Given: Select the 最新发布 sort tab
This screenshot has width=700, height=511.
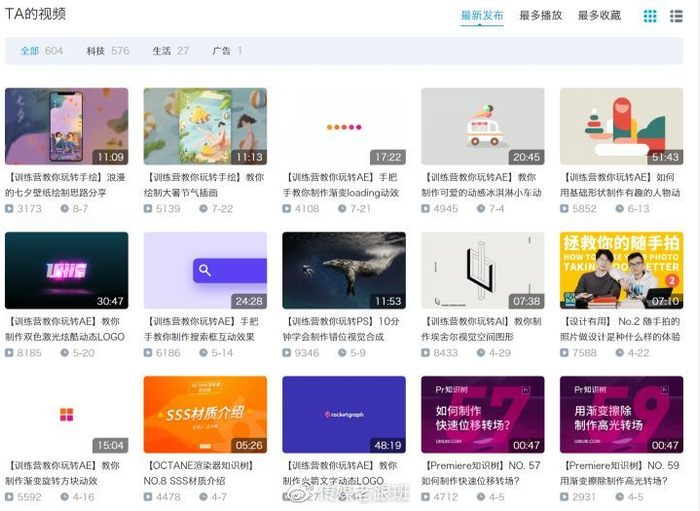Looking at the screenshot, I should pyautogui.click(x=481, y=16).
